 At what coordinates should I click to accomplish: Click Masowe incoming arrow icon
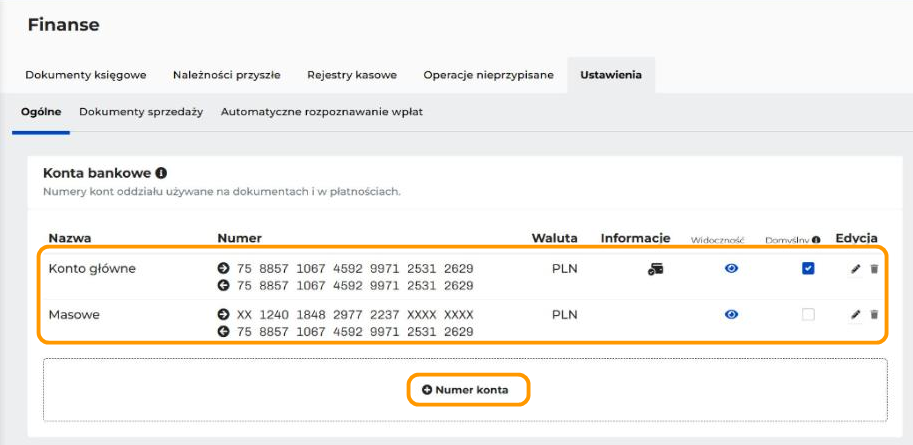[223, 331]
